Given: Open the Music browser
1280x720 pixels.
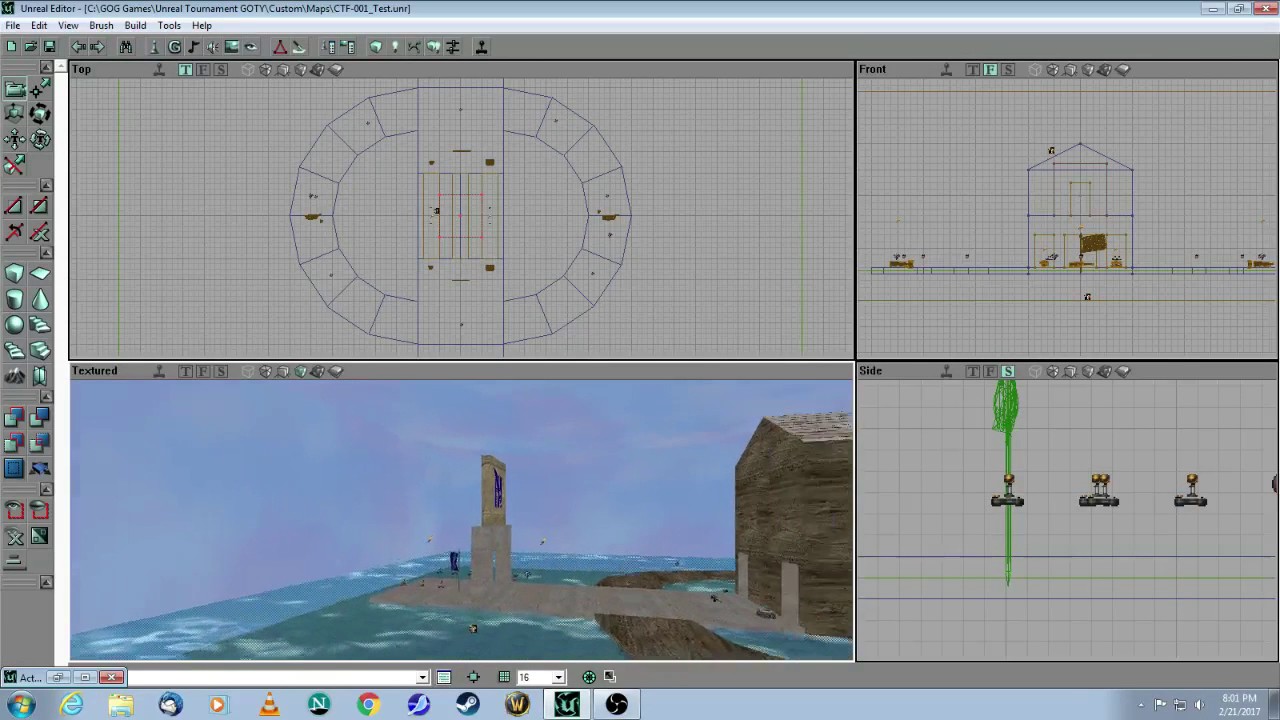Looking at the screenshot, I should tap(194, 47).
